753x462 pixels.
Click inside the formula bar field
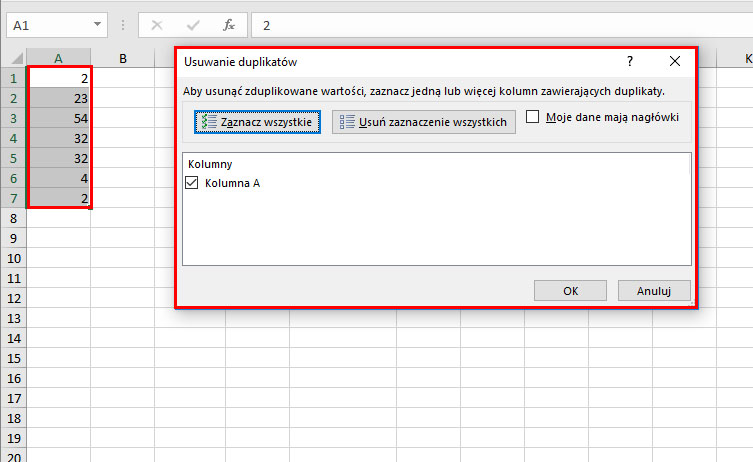500,25
